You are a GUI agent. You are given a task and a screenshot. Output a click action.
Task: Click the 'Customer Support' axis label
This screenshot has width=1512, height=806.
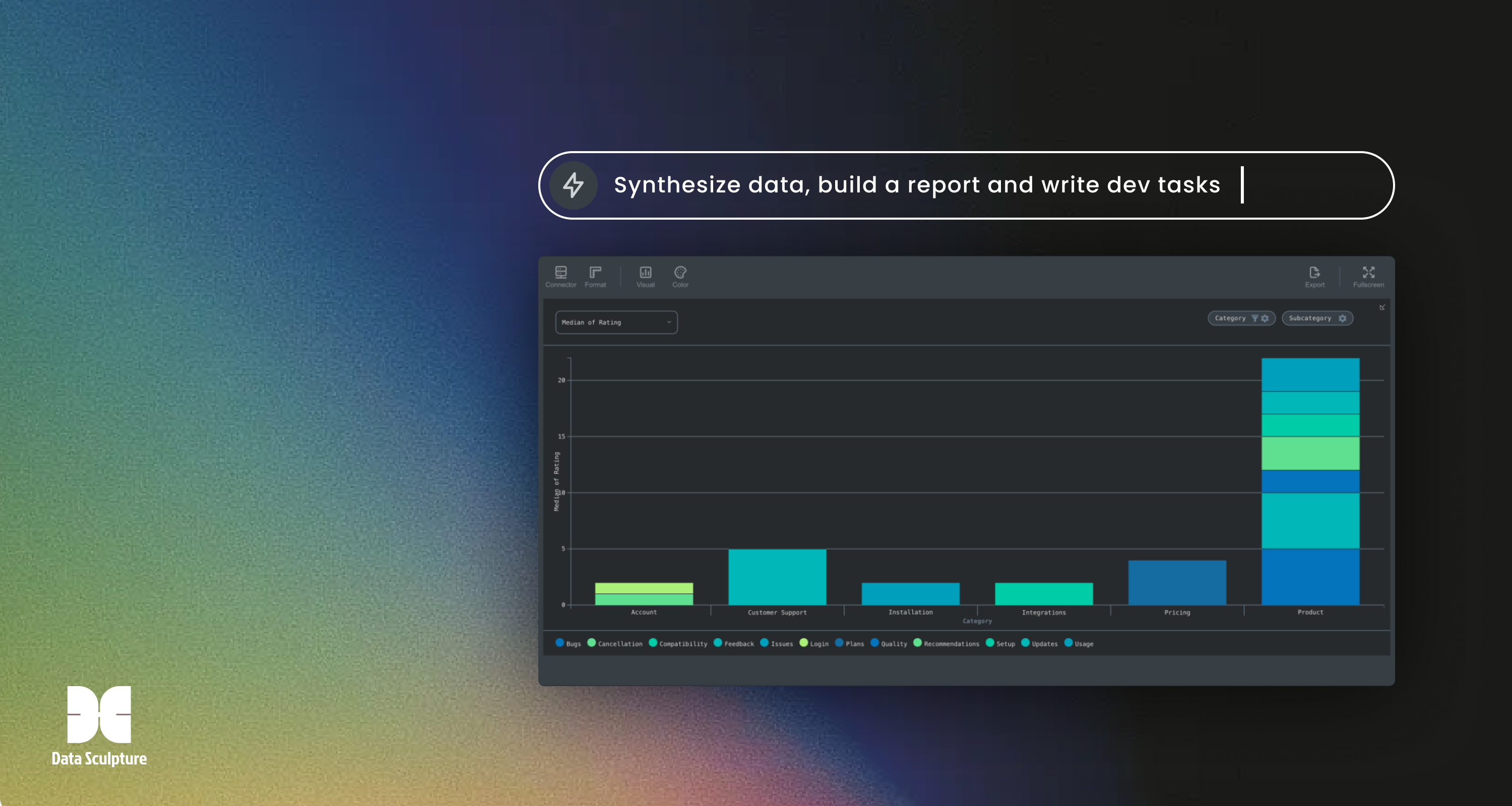pyautogui.click(x=777, y=613)
